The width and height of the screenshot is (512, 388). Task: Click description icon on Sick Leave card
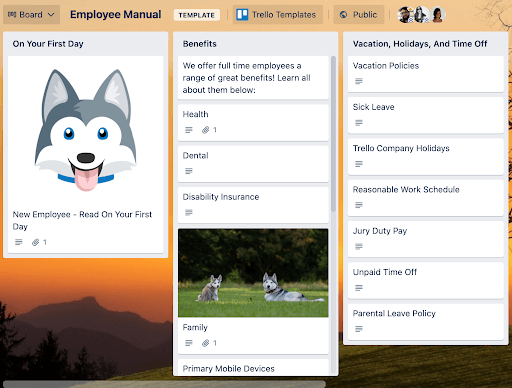tap(359, 123)
